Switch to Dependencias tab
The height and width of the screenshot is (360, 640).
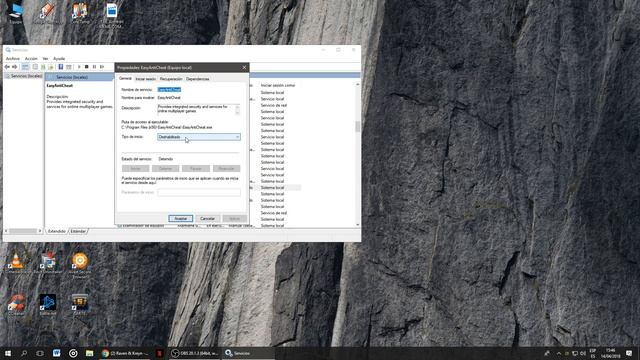pyautogui.click(x=198, y=79)
